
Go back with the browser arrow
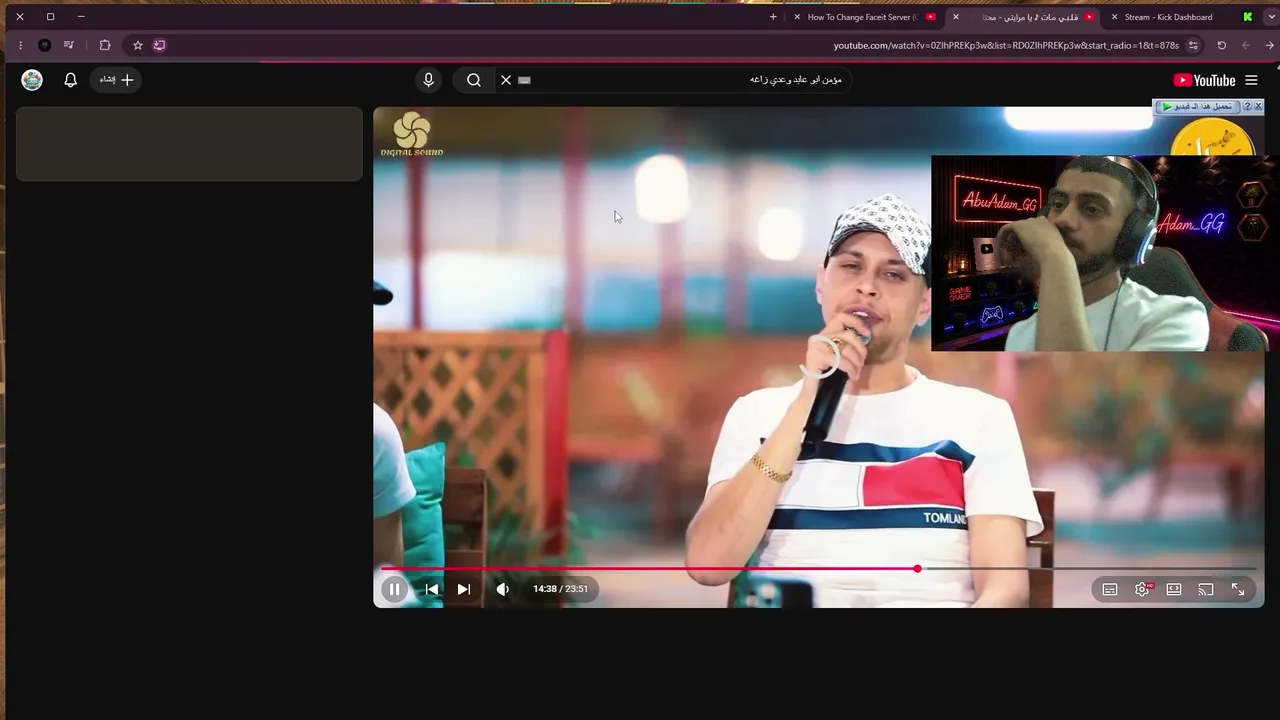click(x=1270, y=45)
